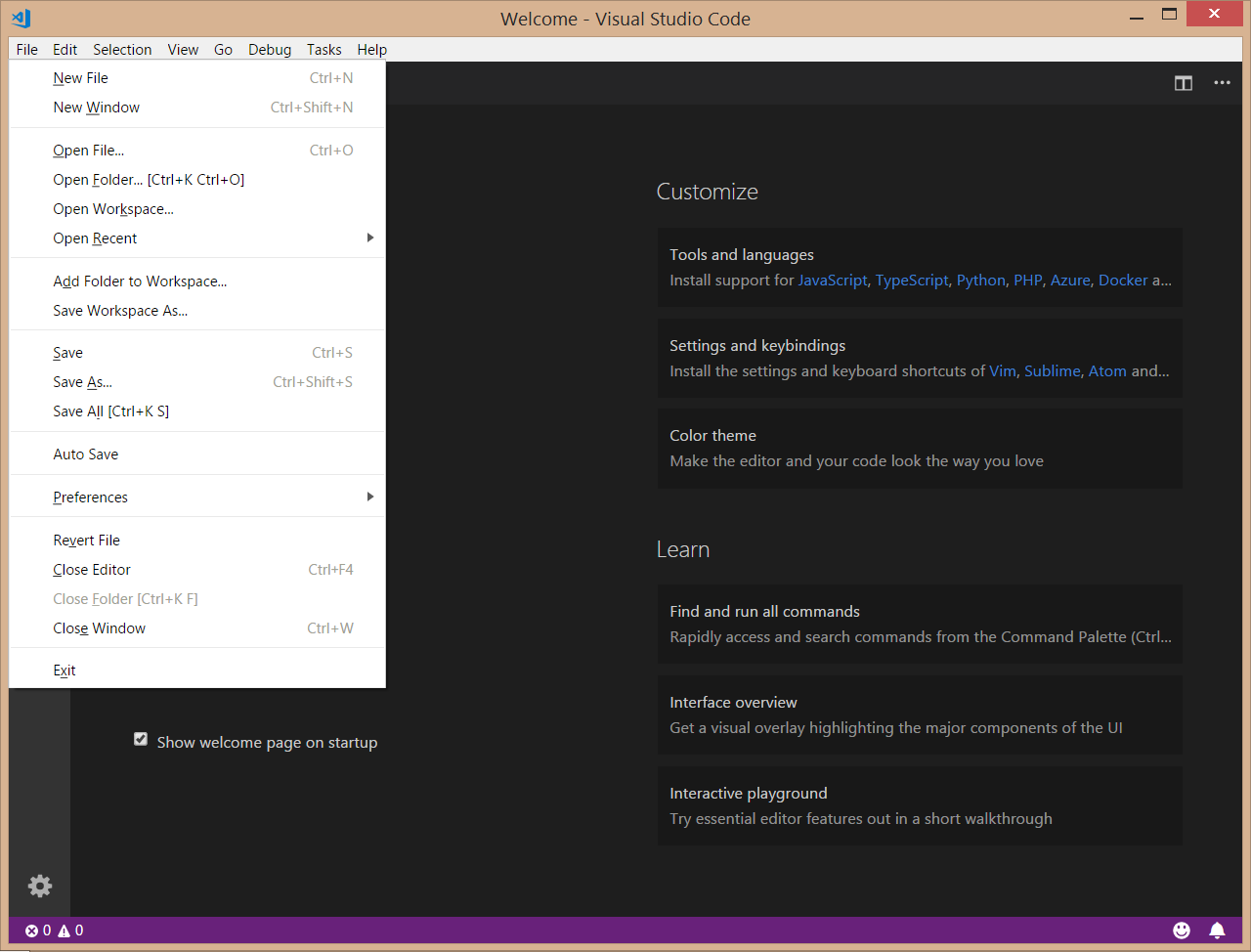Click Save As... menu entry
Screen dimensions: 1251x952
[197, 382]
